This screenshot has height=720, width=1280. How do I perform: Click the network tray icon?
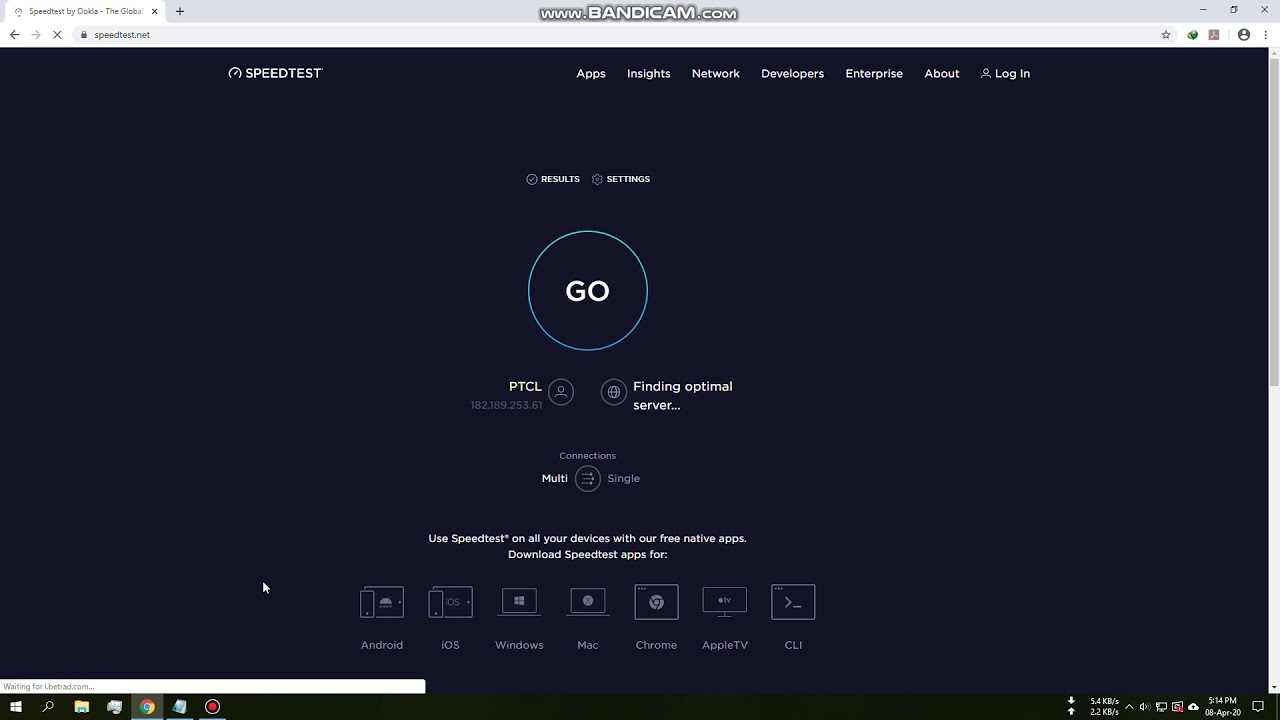1161,707
